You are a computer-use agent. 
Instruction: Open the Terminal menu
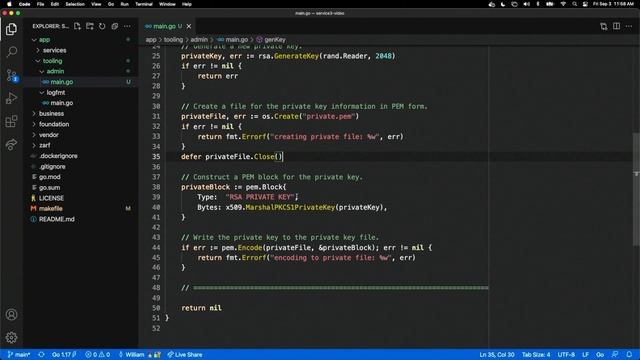pos(144,4)
